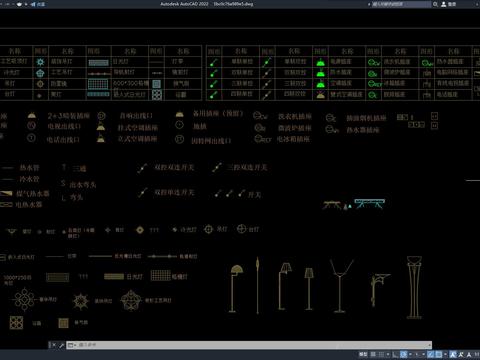This screenshot has height=360, width=480.
Task: Open snap mode settings dropdown arrow
Action: (388, 354)
